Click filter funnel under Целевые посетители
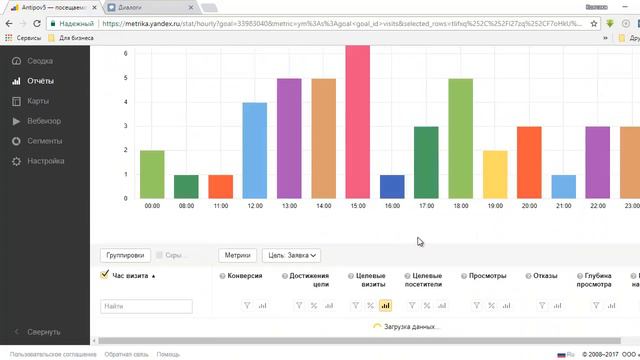 click(x=412, y=305)
